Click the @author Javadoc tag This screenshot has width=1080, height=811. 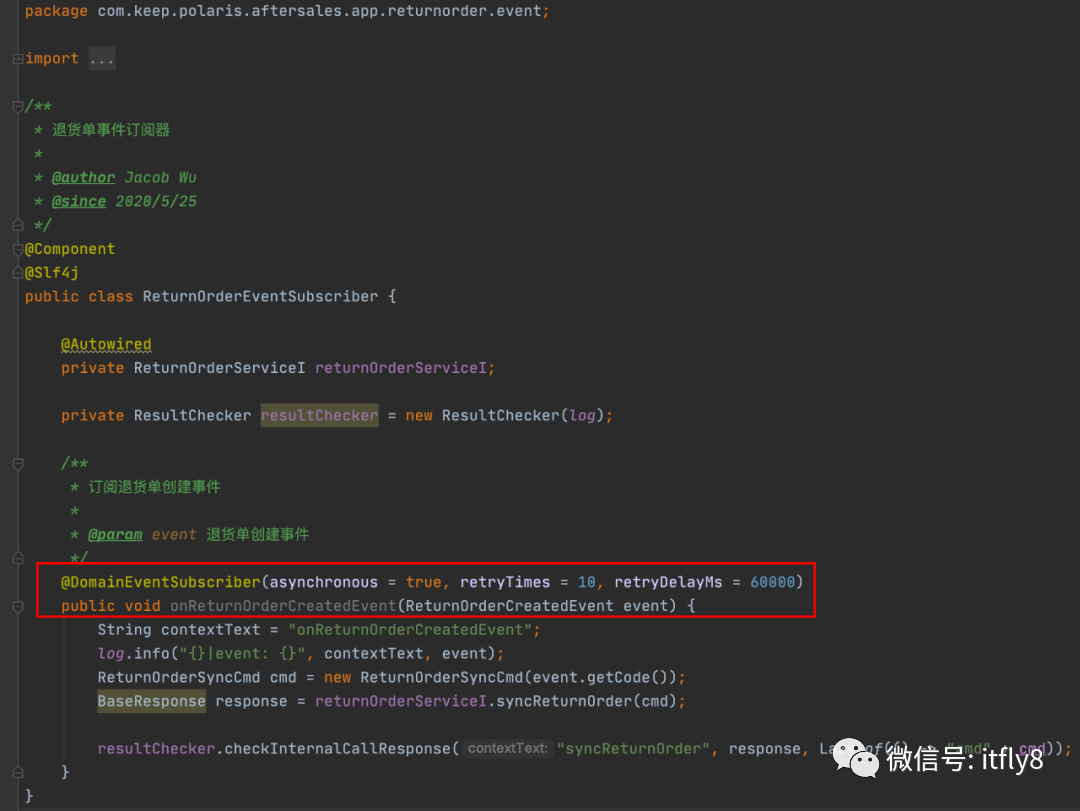point(83,178)
